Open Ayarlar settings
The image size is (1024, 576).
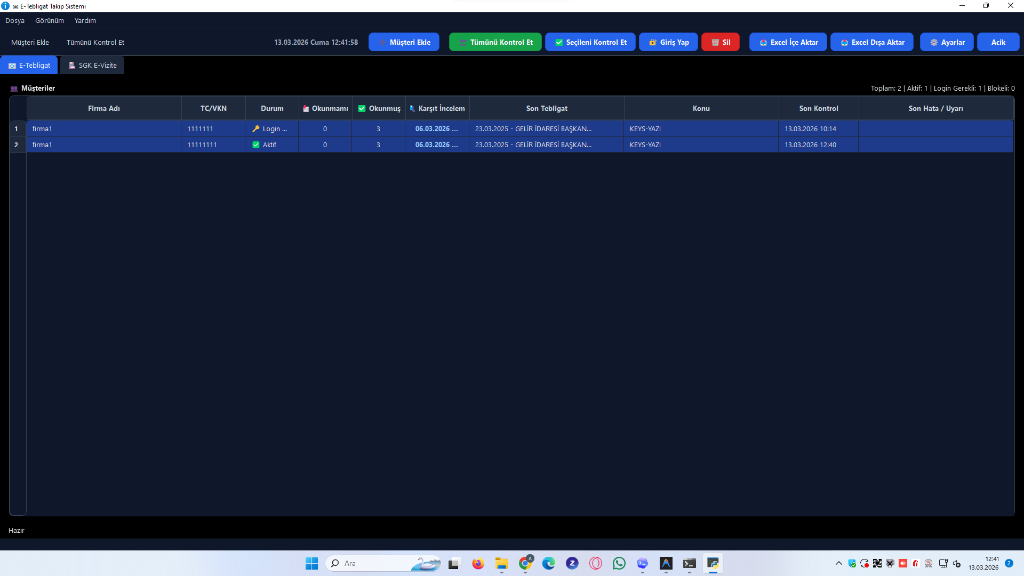[x=946, y=43]
